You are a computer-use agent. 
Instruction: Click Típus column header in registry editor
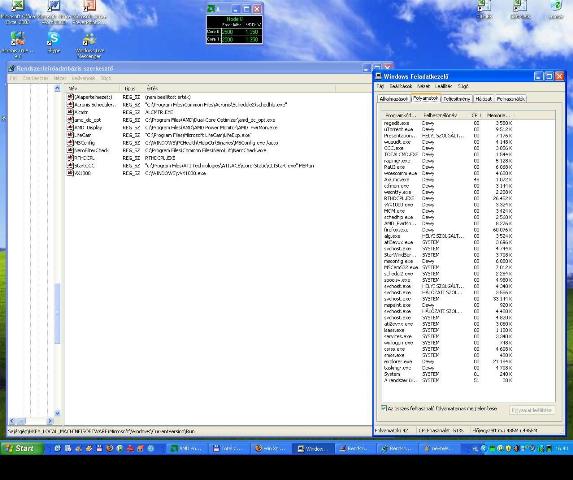[132, 88]
